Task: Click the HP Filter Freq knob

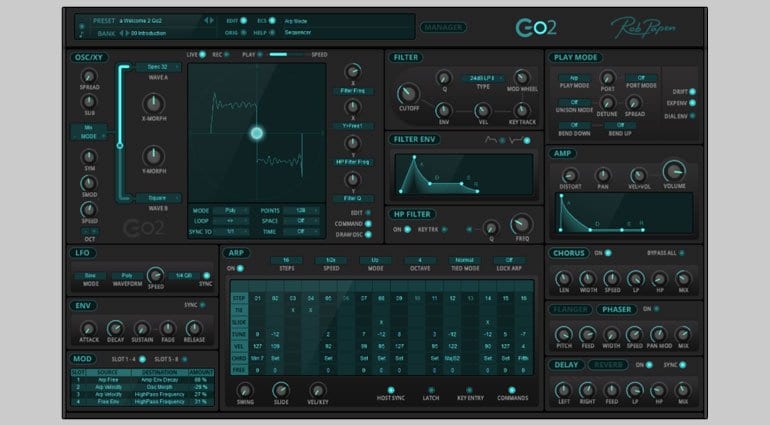Action: [522, 225]
